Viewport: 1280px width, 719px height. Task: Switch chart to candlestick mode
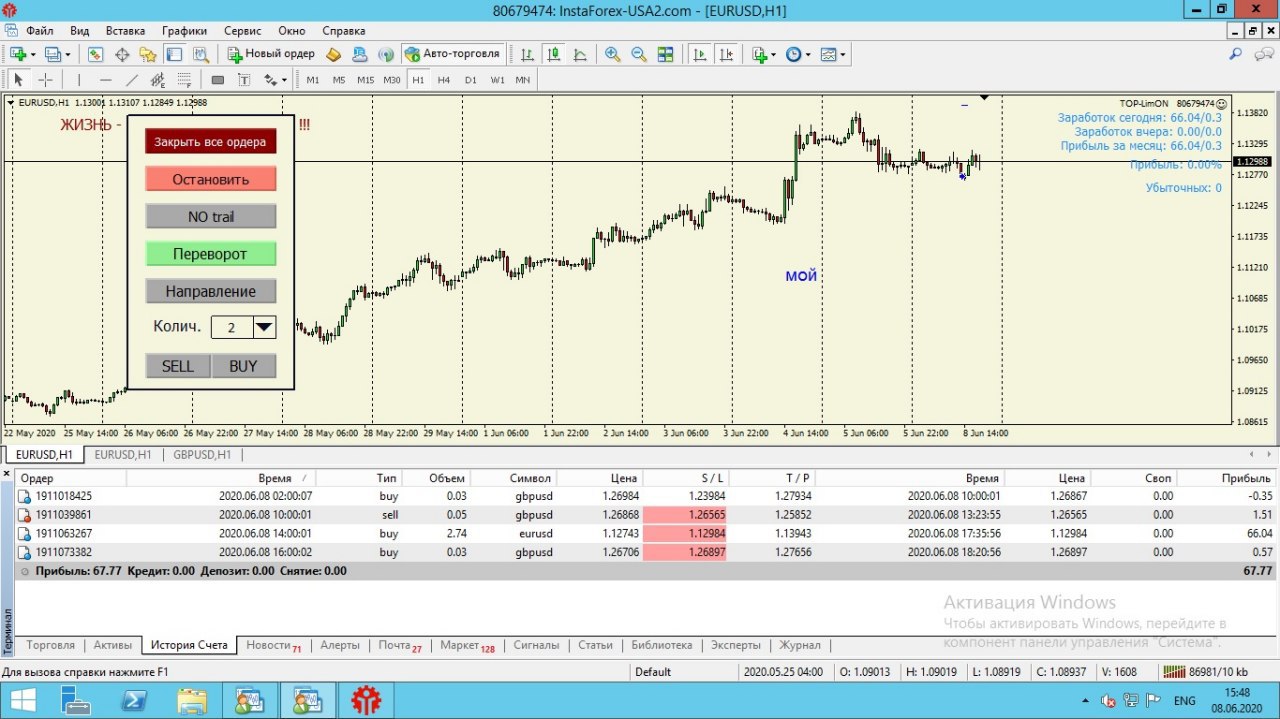tap(552, 54)
